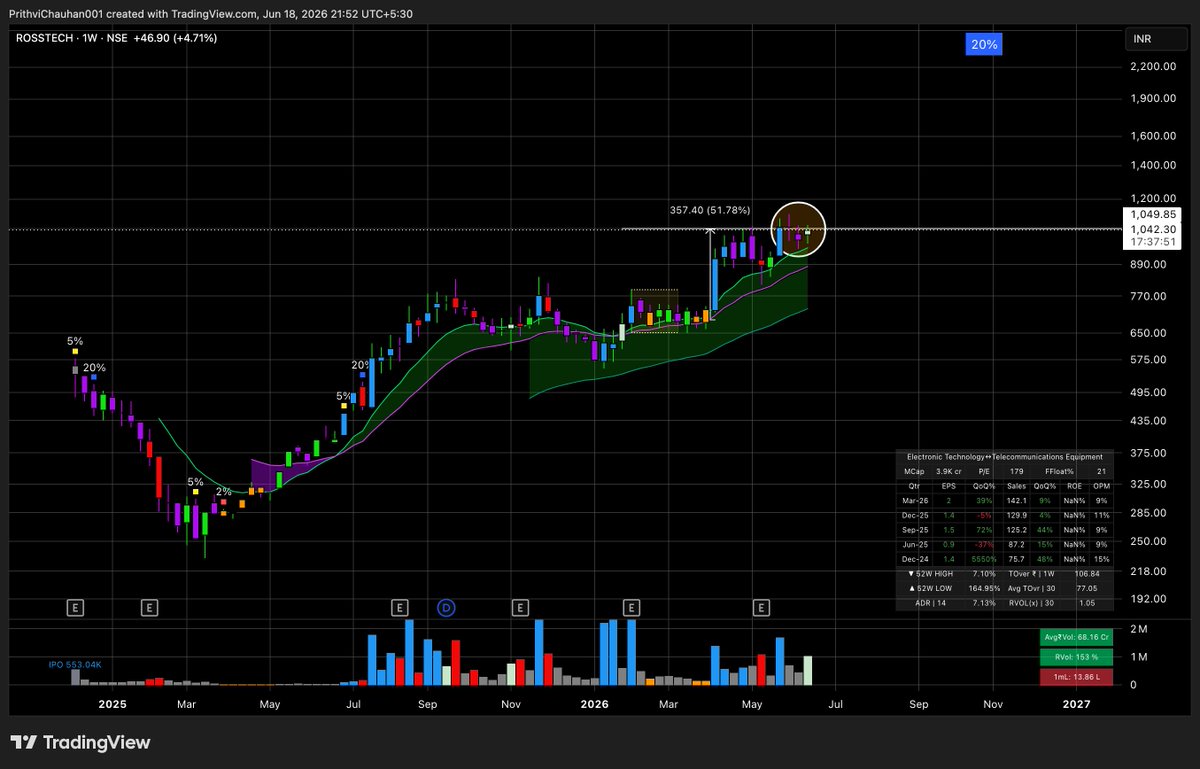Click the +46.90 (+4.71%) change value
This screenshot has width=1200, height=769.
pos(175,38)
